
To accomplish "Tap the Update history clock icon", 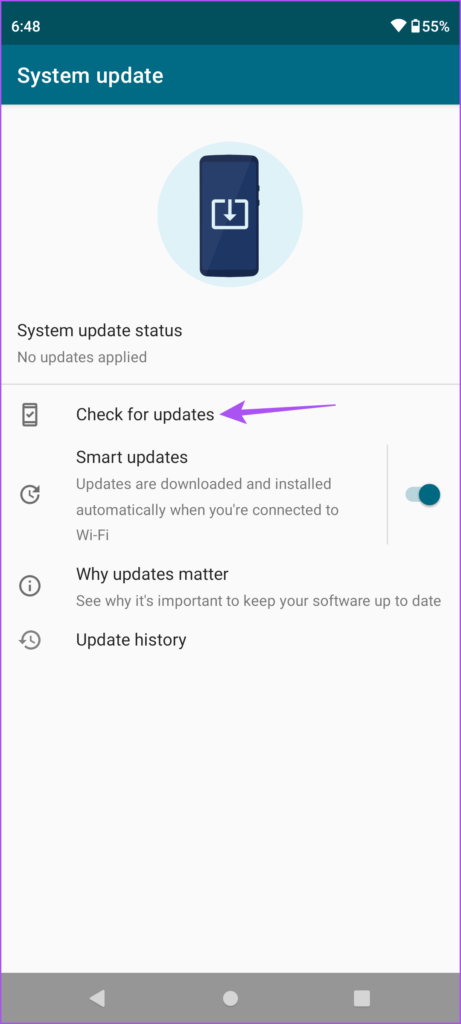I will click(29, 640).
